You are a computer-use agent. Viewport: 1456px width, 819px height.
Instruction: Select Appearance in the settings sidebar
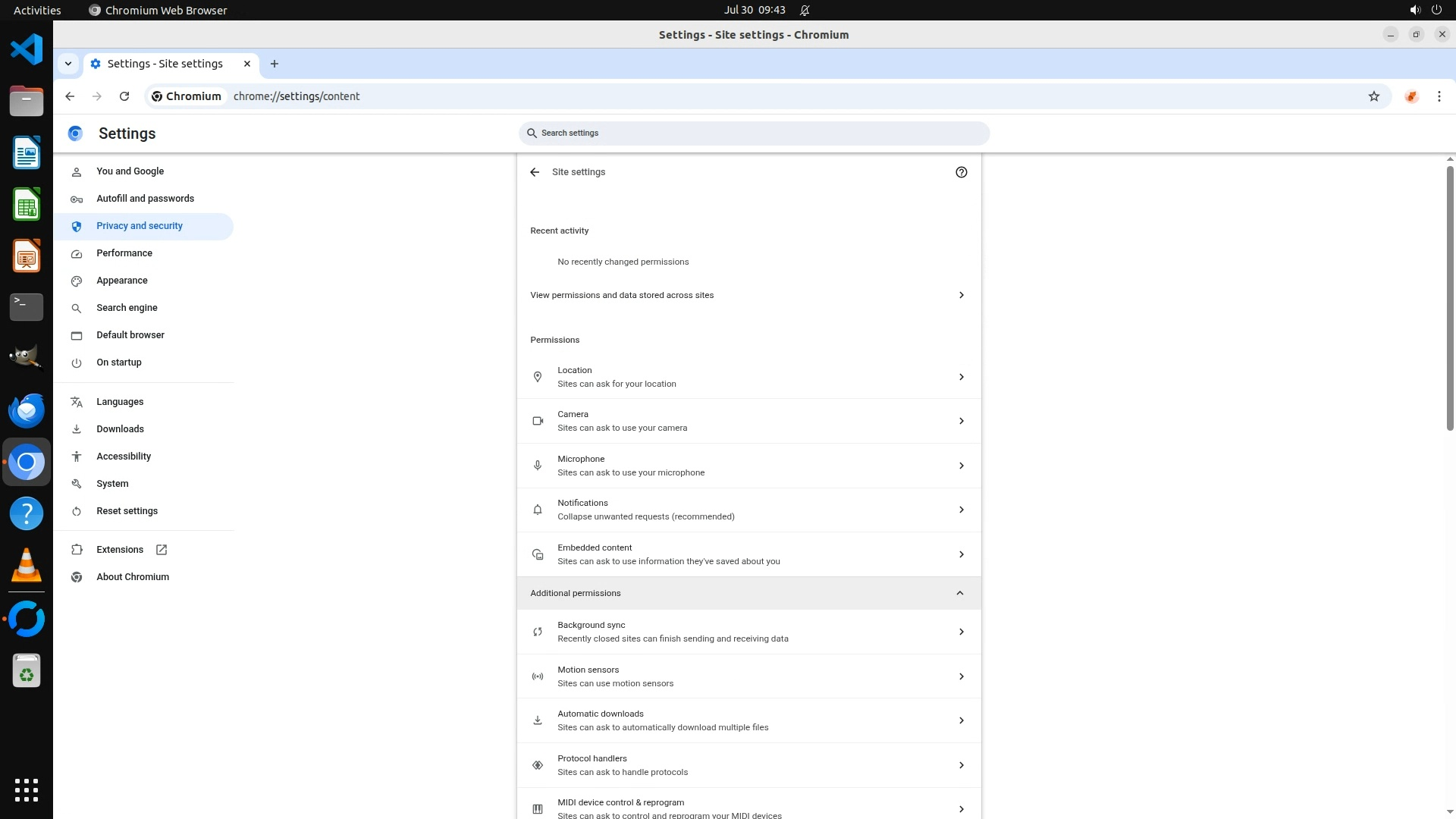[x=122, y=281]
